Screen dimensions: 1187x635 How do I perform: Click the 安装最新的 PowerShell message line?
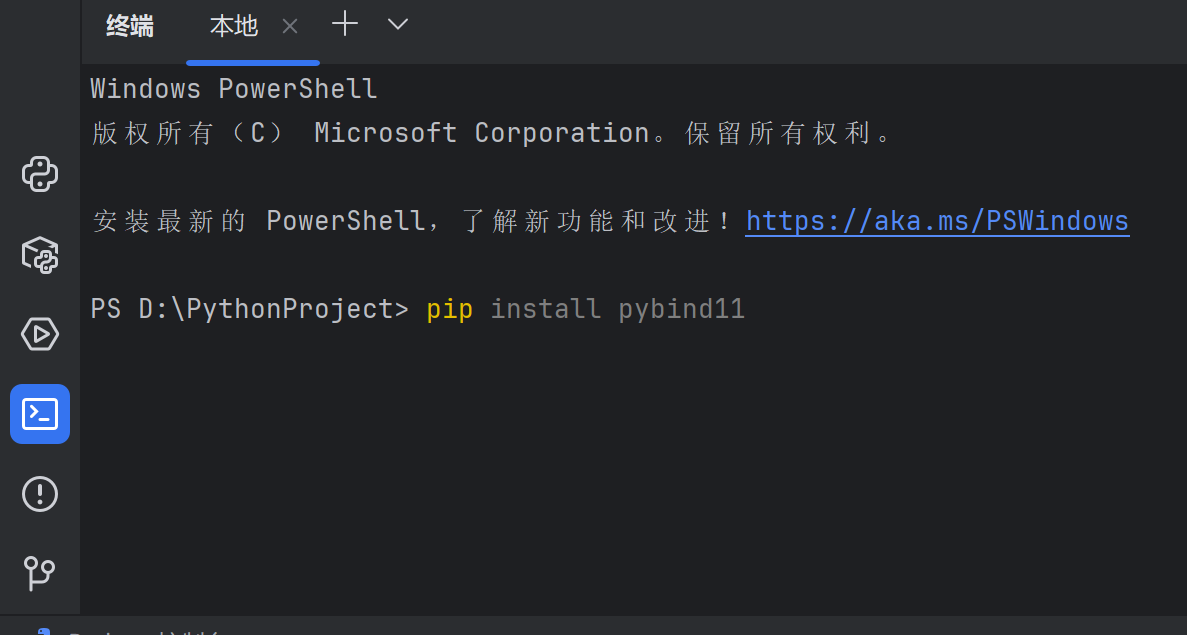point(400,220)
